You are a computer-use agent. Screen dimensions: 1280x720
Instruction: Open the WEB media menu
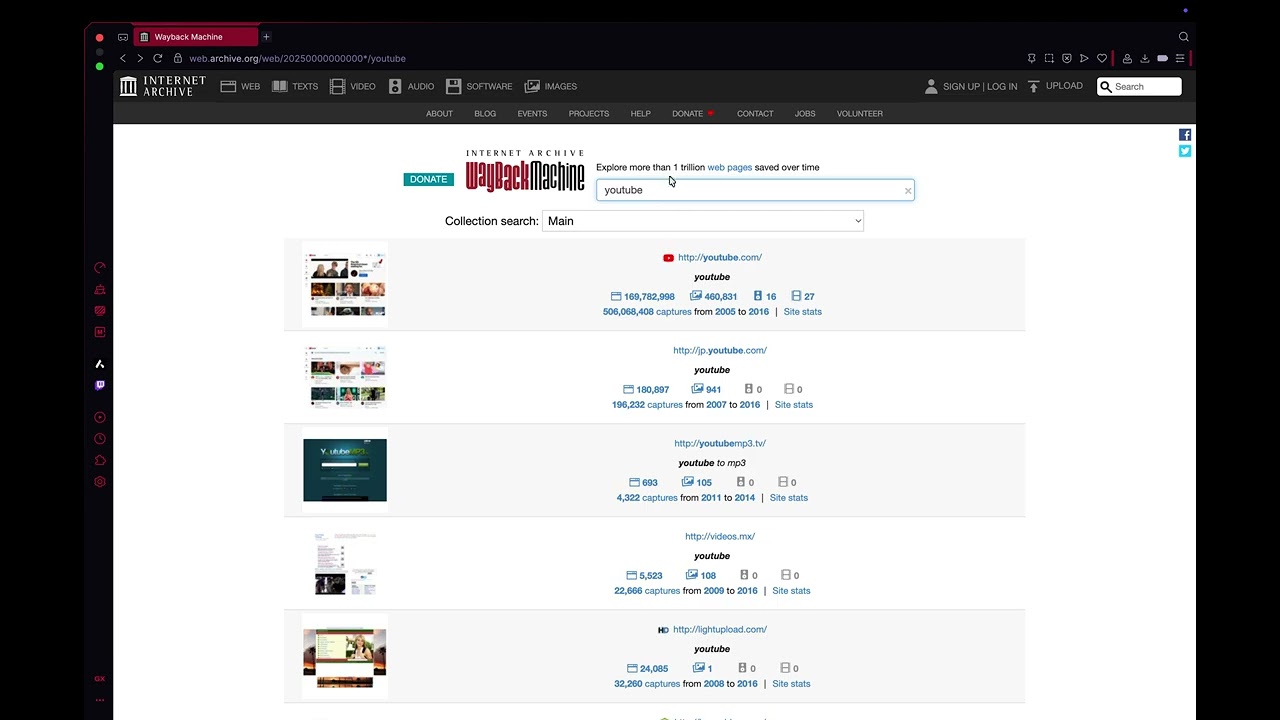pyautogui.click(x=240, y=86)
